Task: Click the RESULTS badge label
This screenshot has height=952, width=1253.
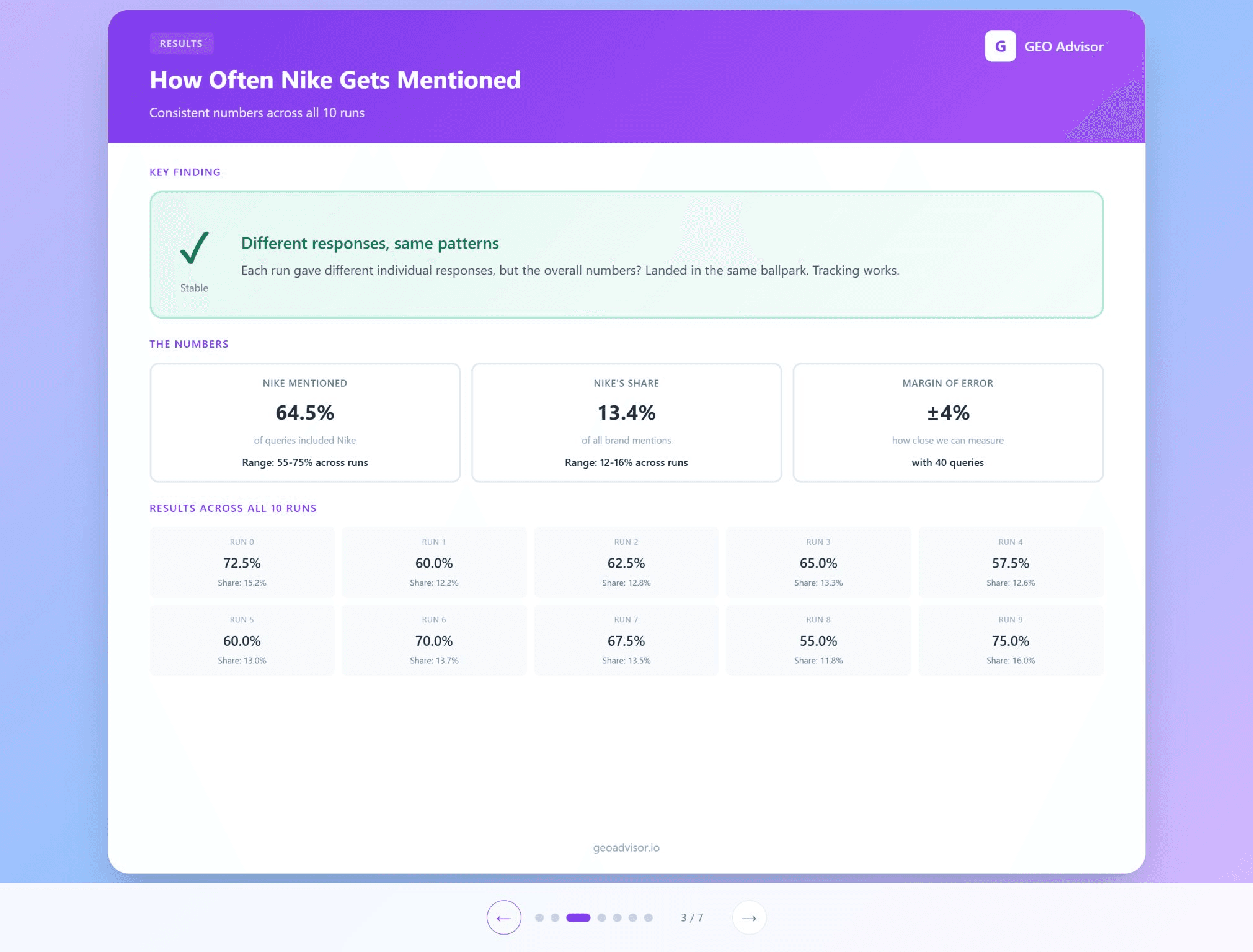Action: coord(181,43)
